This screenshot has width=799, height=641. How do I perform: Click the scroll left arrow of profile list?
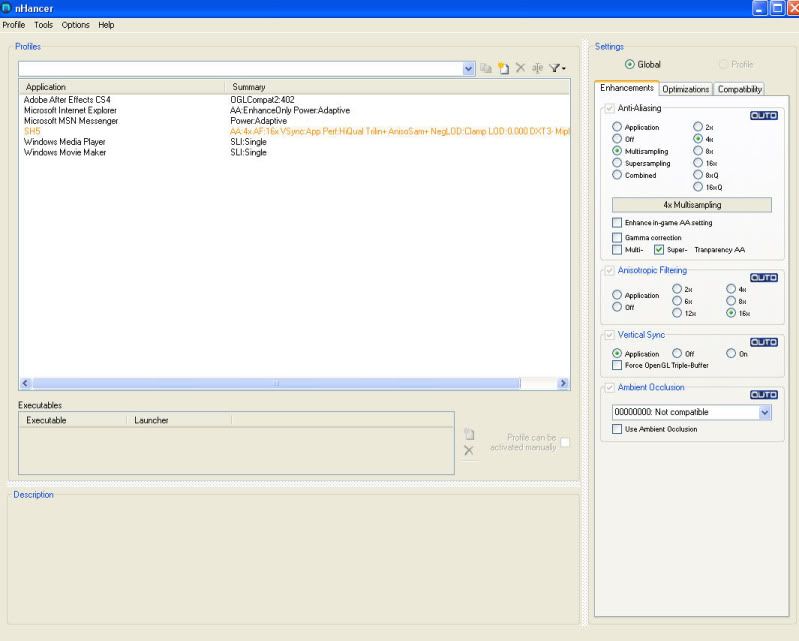[x=25, y=383]
